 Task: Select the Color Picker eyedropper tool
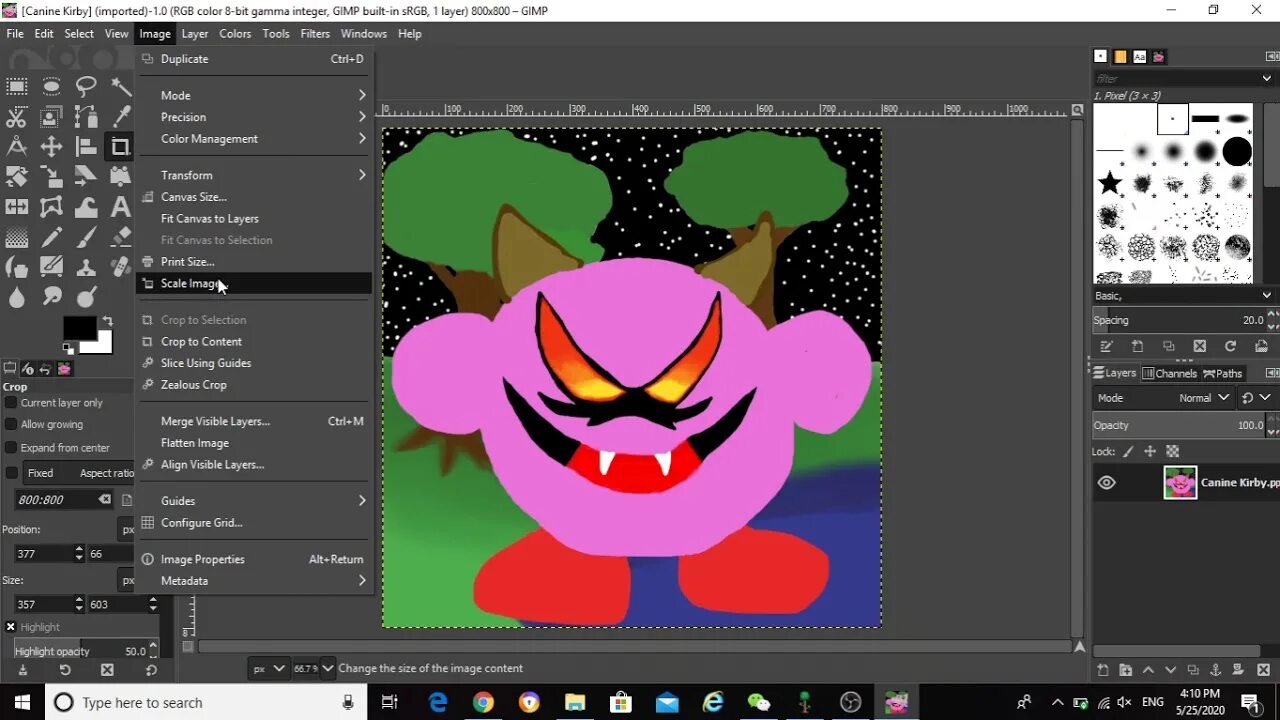point(120,117)
